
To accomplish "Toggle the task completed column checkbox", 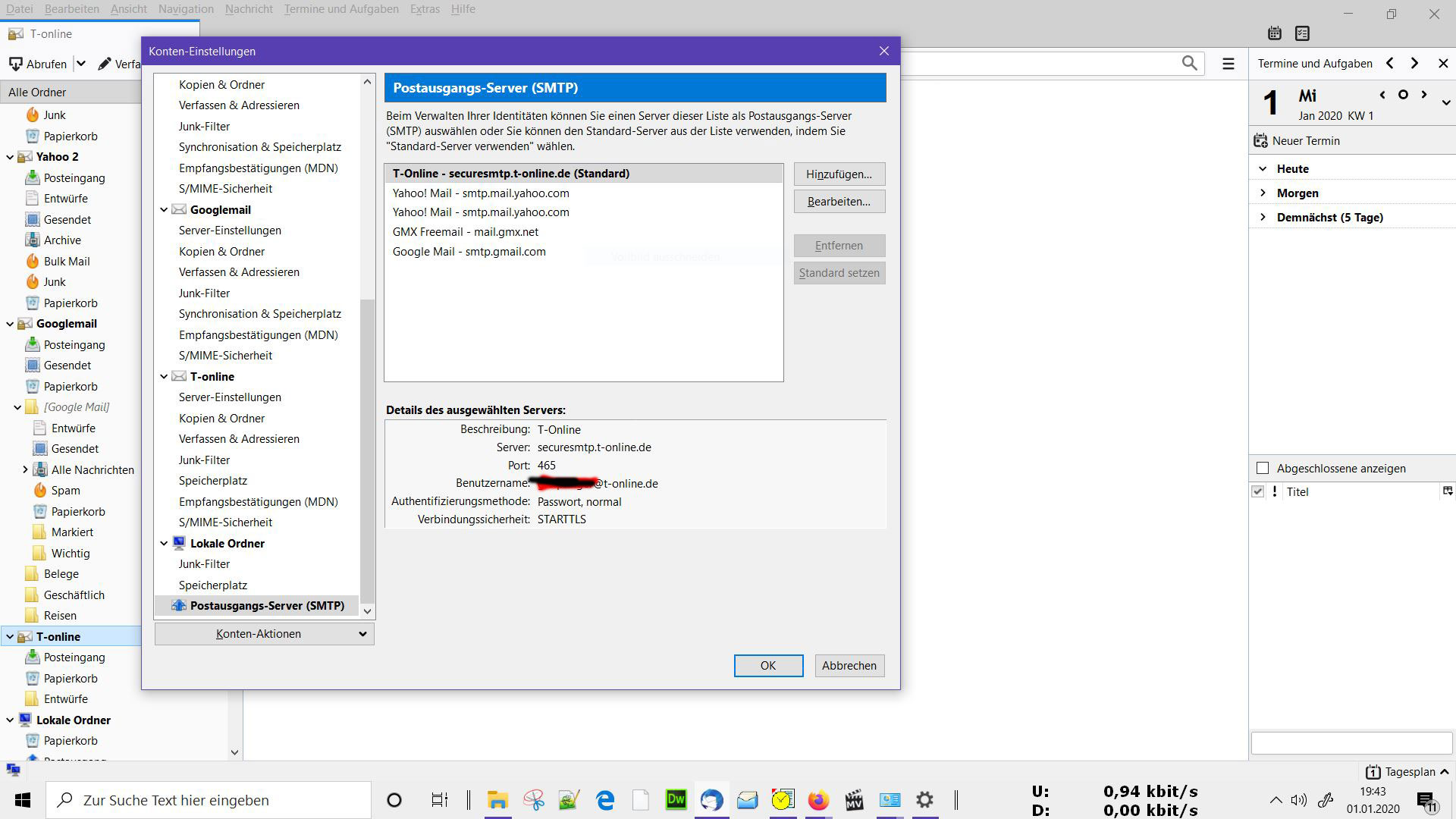I will coord(1258,492).
